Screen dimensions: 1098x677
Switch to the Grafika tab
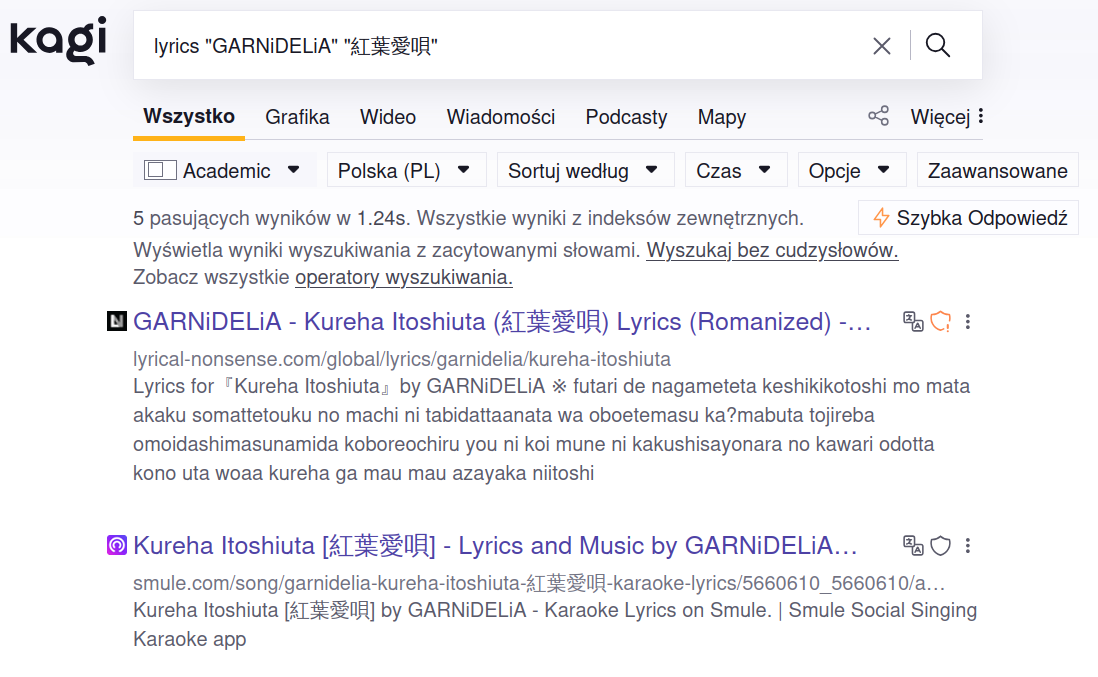click(297, 117)
